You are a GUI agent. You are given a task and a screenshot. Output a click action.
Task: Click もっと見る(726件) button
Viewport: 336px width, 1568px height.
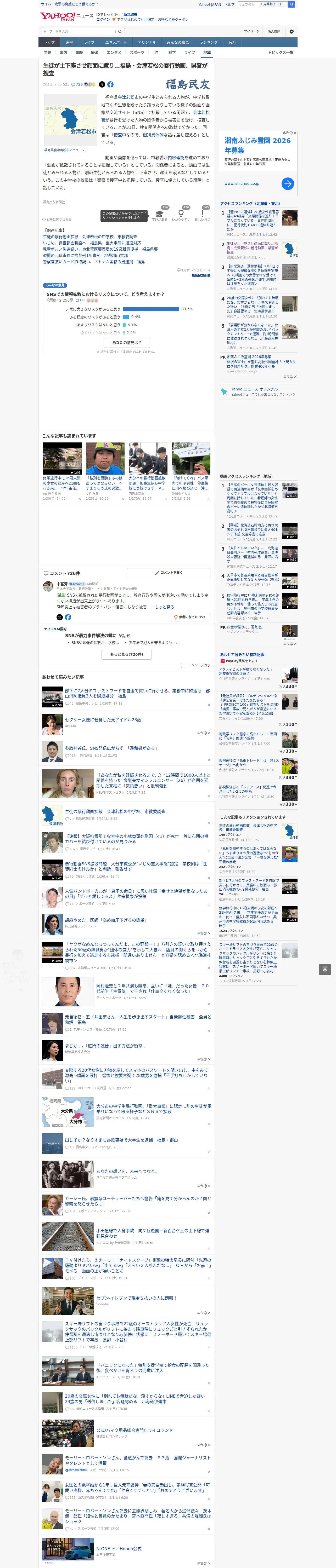(x=127, y=654)
